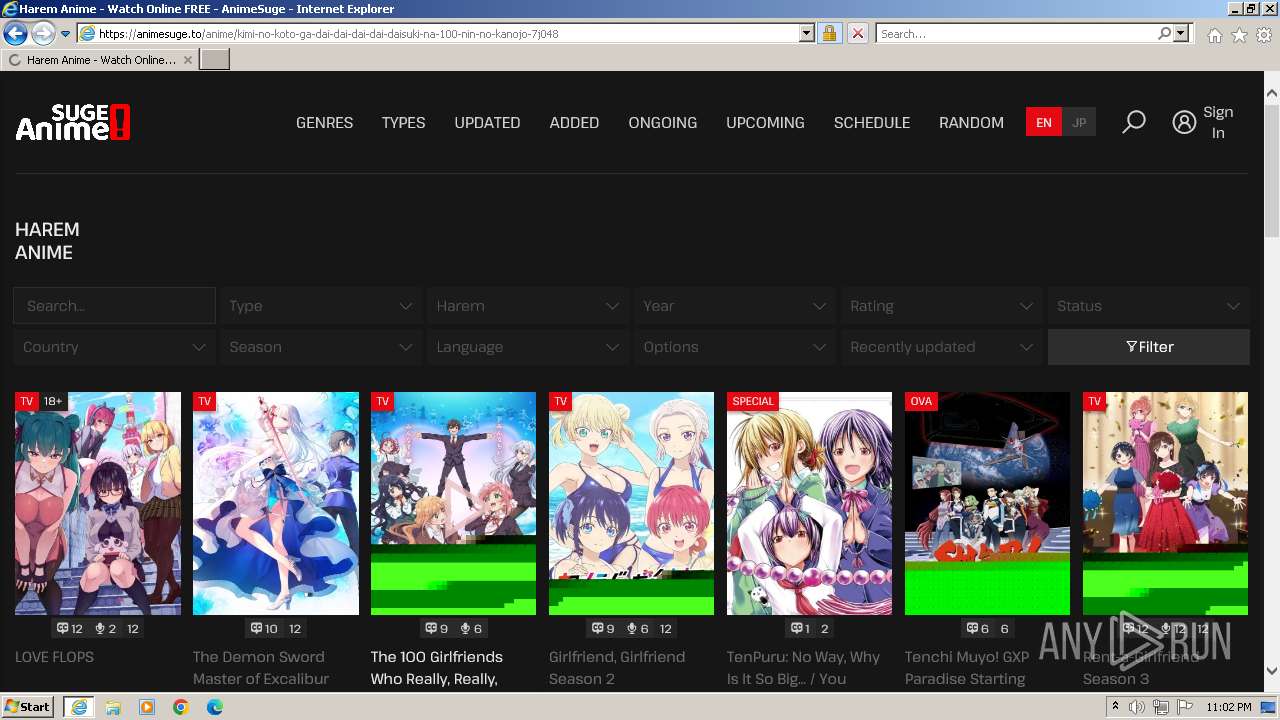Click the security lock icon in address bar
Screen dimensions: 1280x720
[829, 33]
